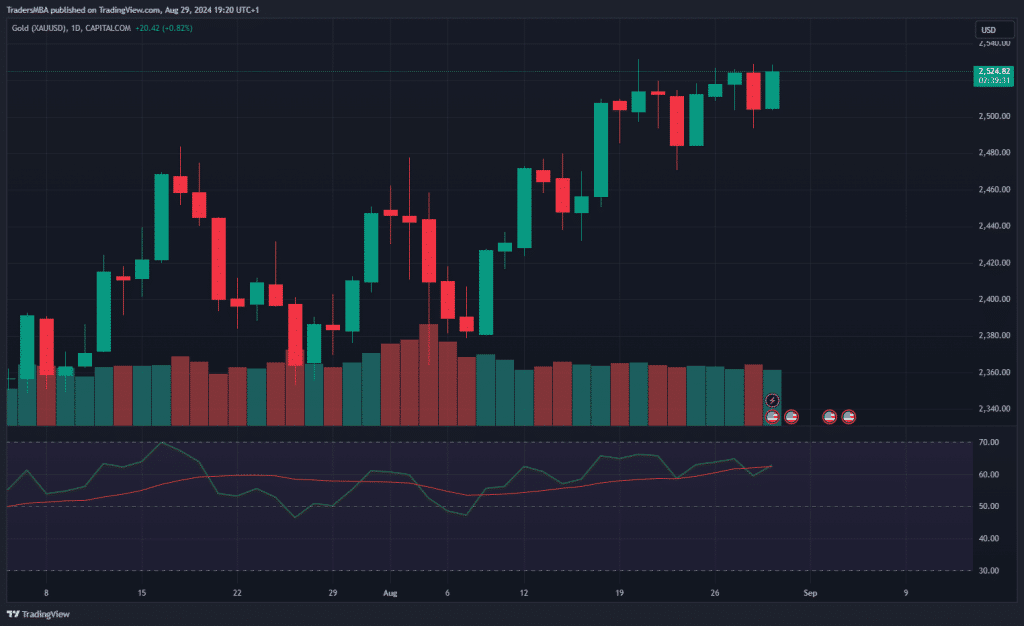The height and width of the screenshot is (626, 1024).
Task: Click the +20.42 (+0.82%) price change text
Action: coord(166,27)
